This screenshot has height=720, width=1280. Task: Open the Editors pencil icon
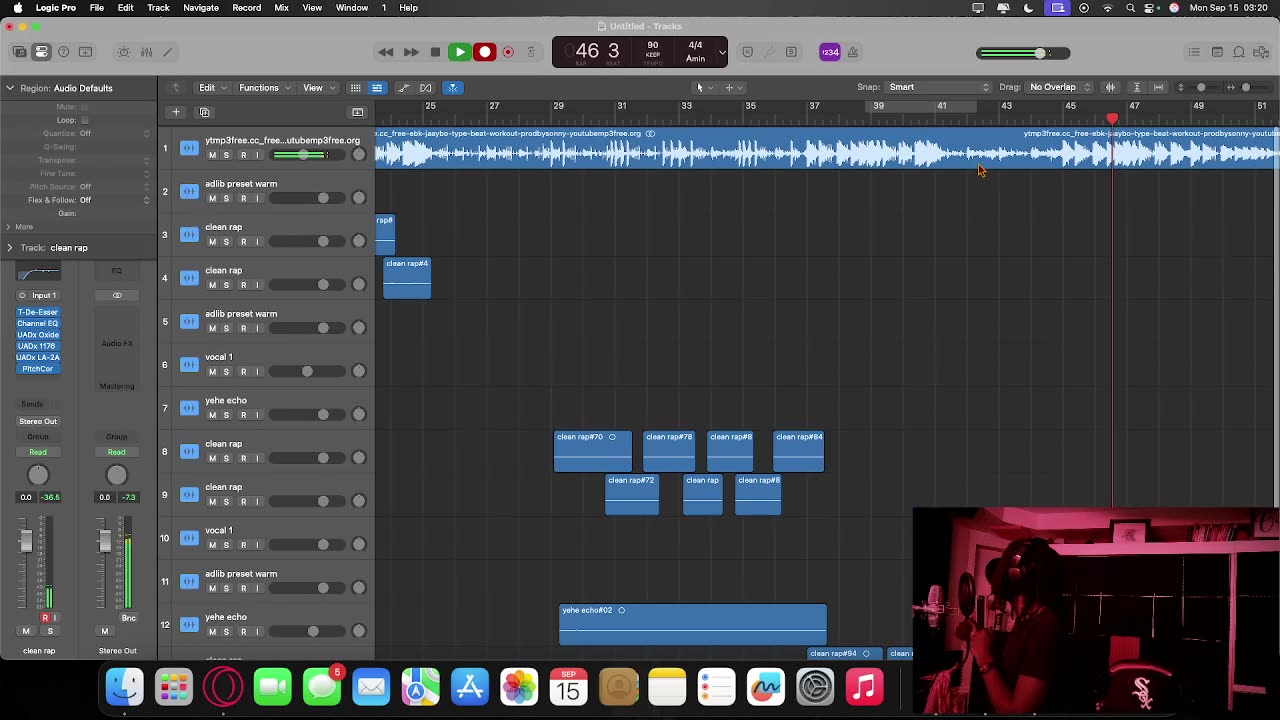pyautogui.click(x=168, y=52)
